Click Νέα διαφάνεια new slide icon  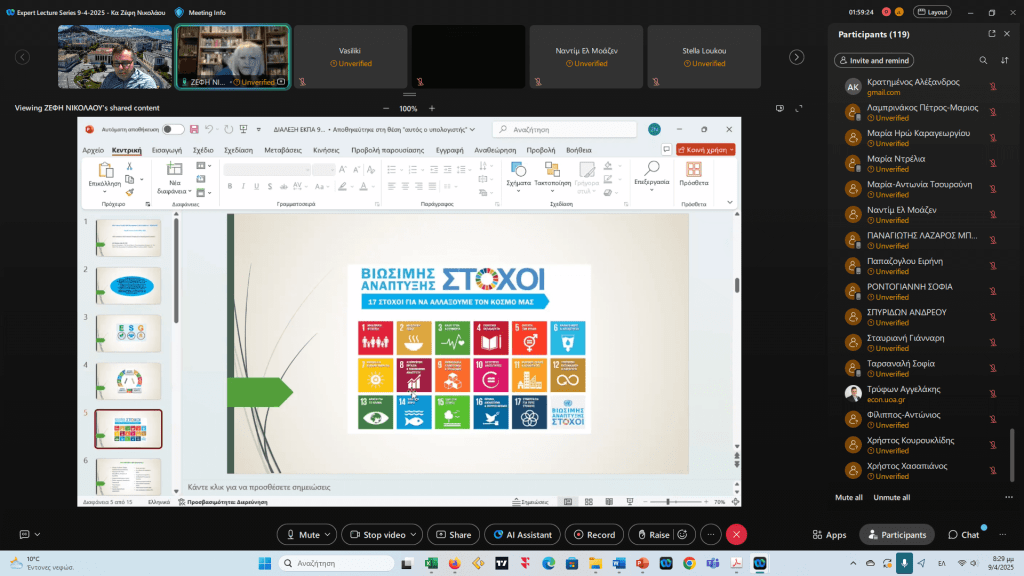point(174,170)
